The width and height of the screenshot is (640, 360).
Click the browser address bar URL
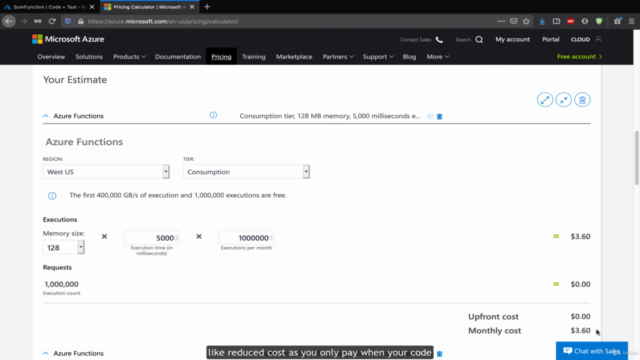[x=163, y=21]
